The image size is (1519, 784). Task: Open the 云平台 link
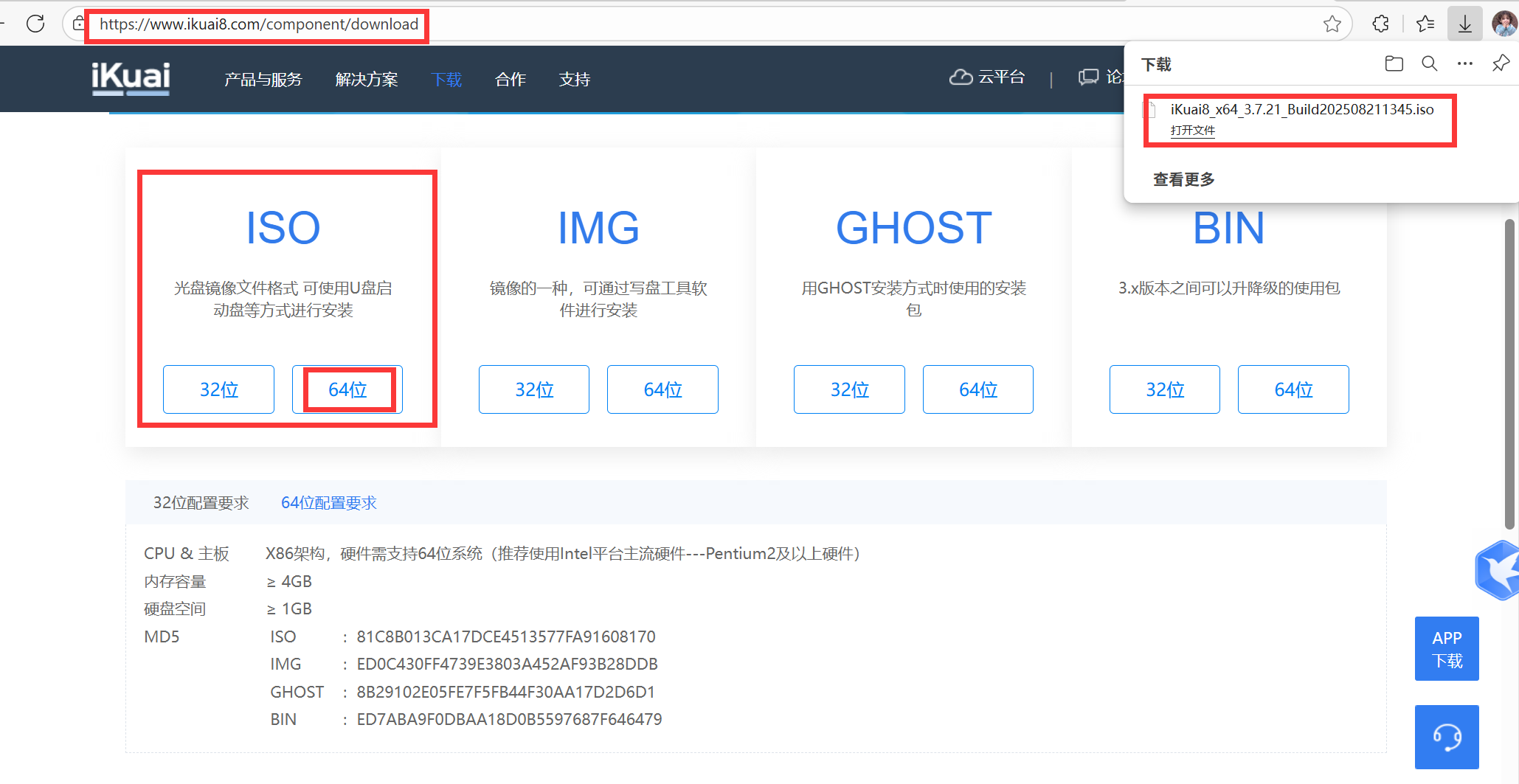click(x=1001, y=77)
